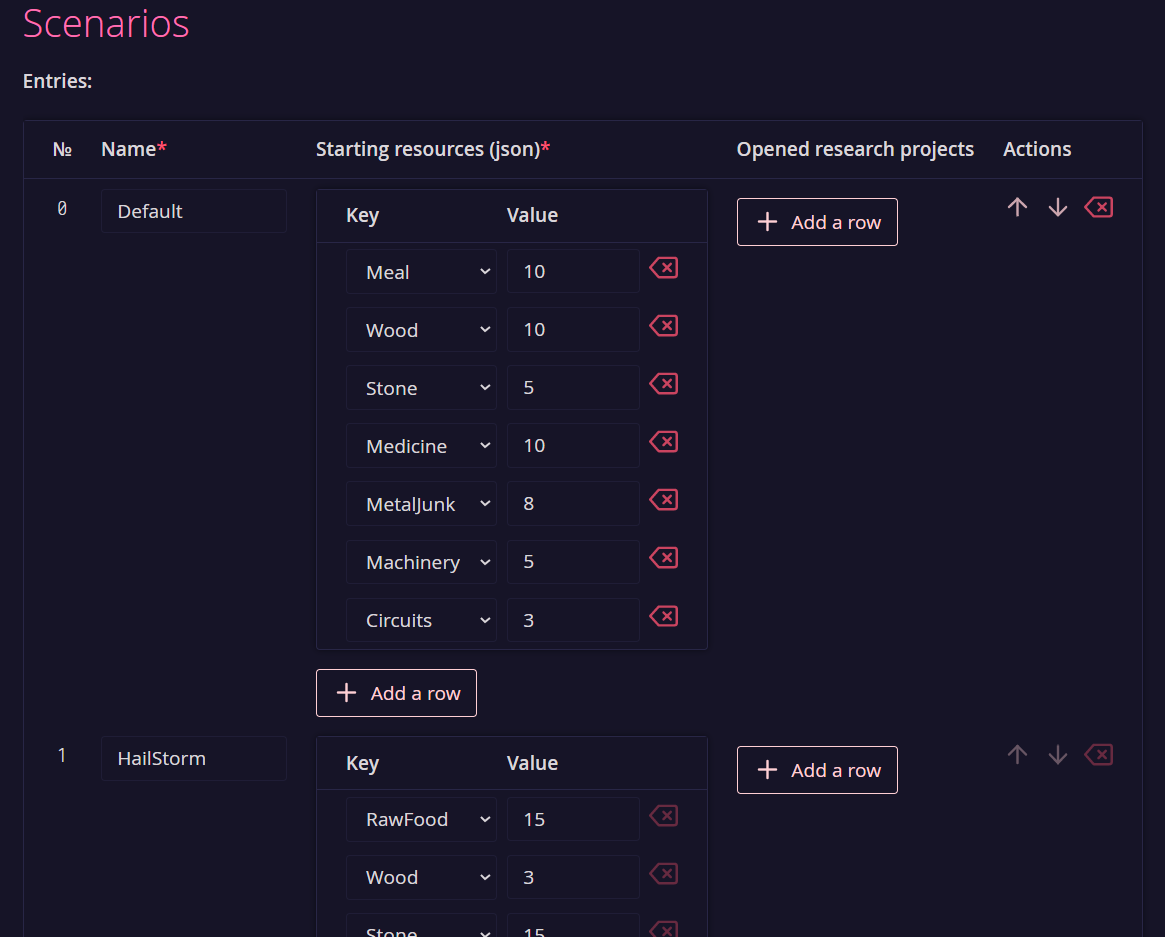1165x937 pixels.
Task: Move the Default scenario down
Action: click(1057, 207)
